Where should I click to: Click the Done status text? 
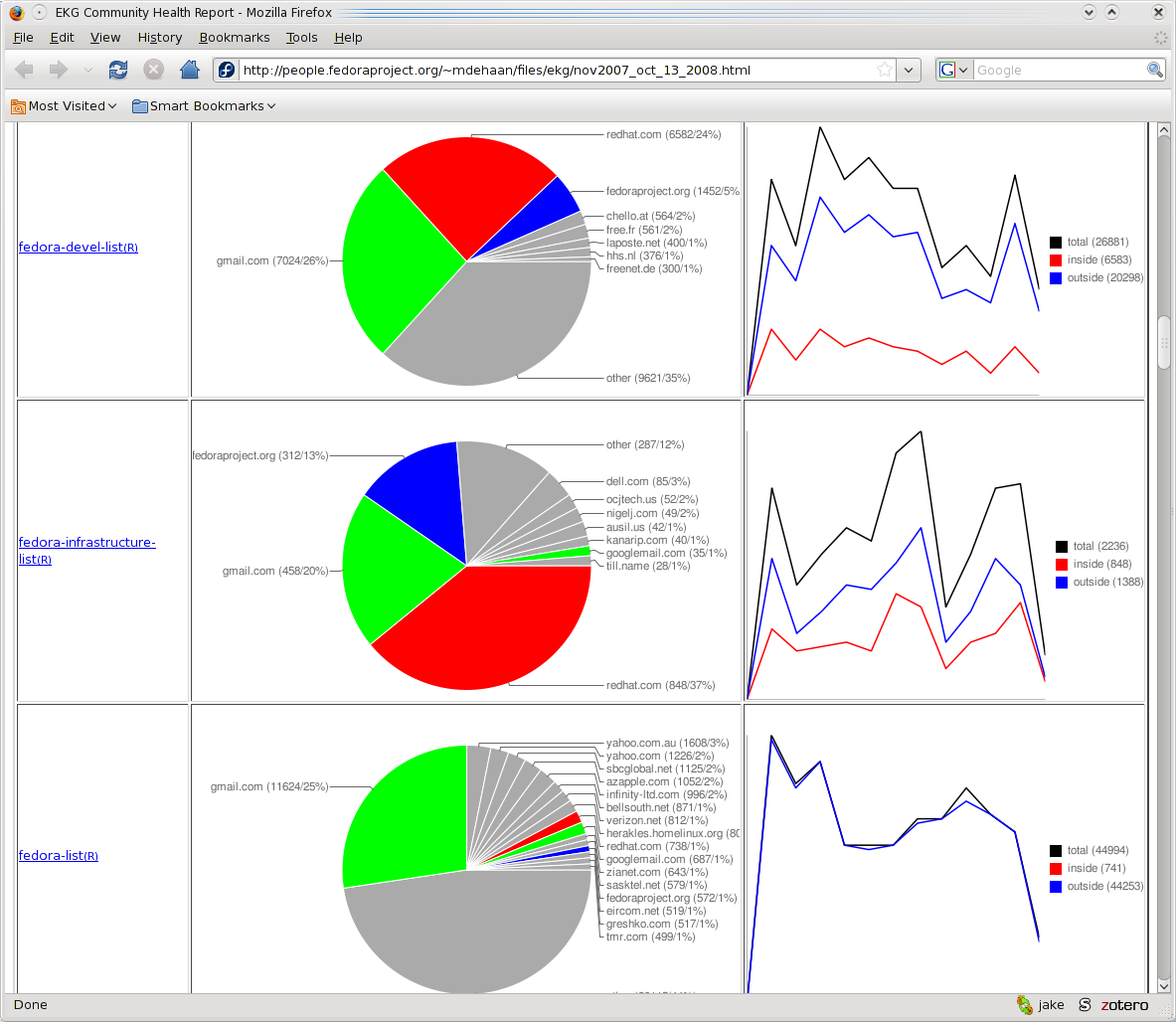pos(30,1005)
